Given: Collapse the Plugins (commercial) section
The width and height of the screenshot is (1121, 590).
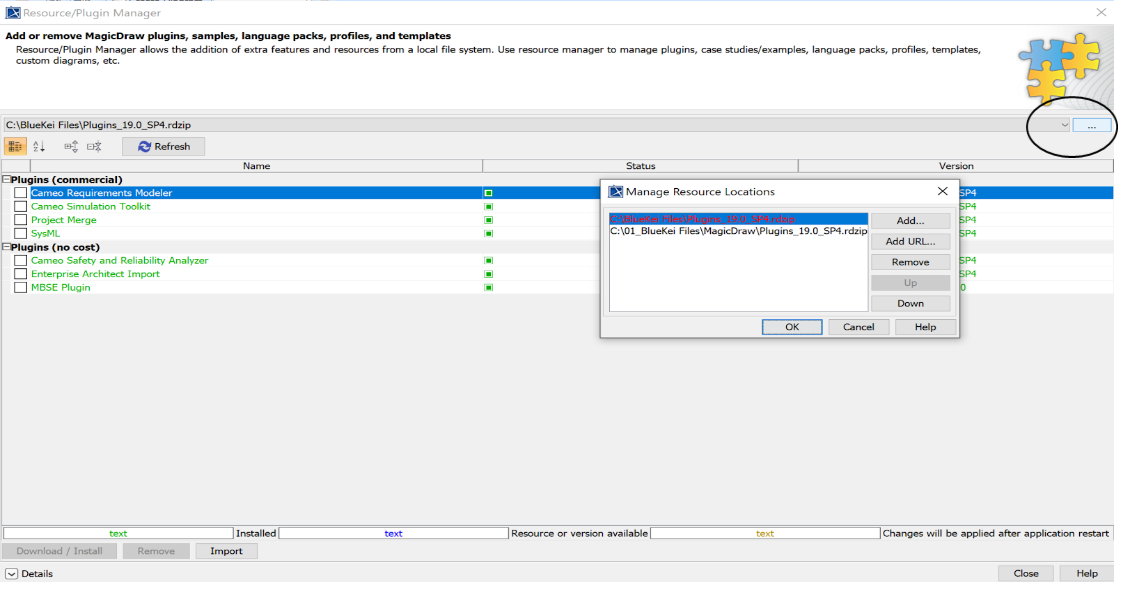Looking at the screenshot, I should (x=5, y=179).
